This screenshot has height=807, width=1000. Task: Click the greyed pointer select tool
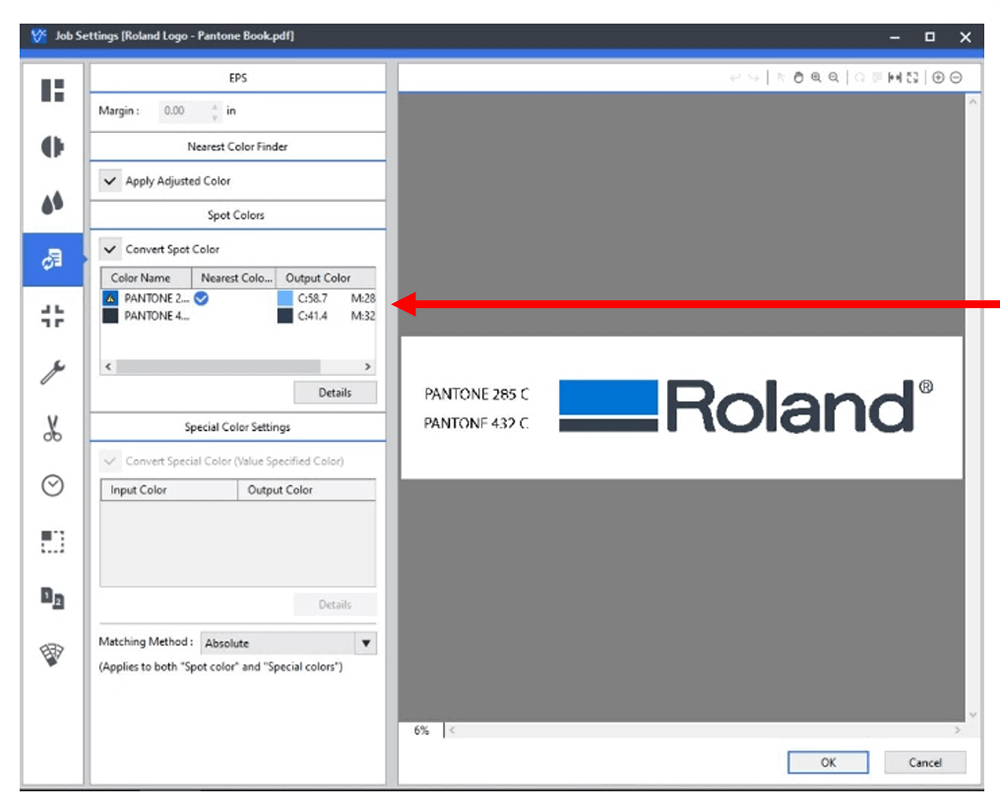click(x=781, y=77)
